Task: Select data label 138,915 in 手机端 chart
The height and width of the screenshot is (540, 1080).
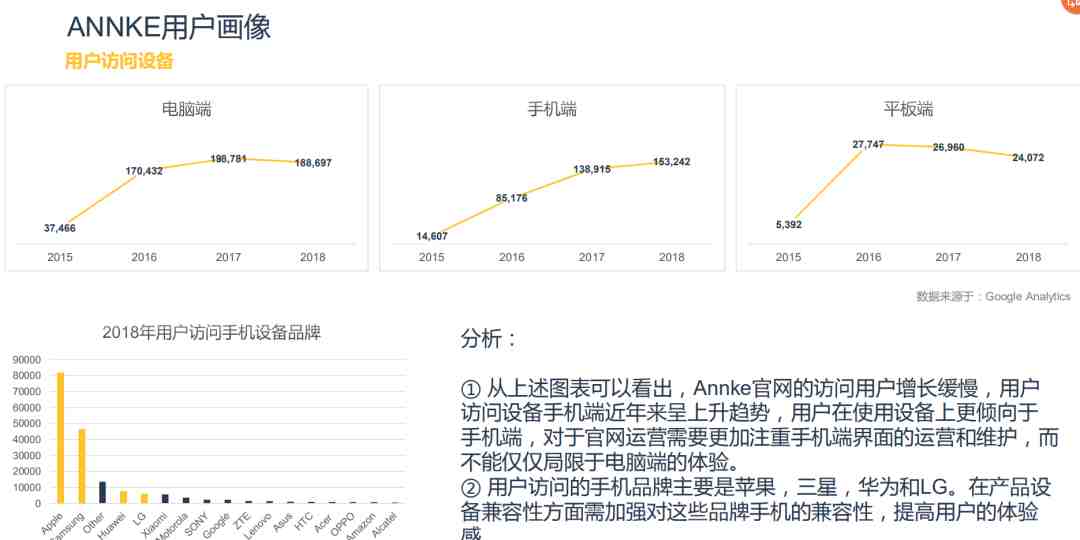Action: pyautogui.click(x=592, y=169)
